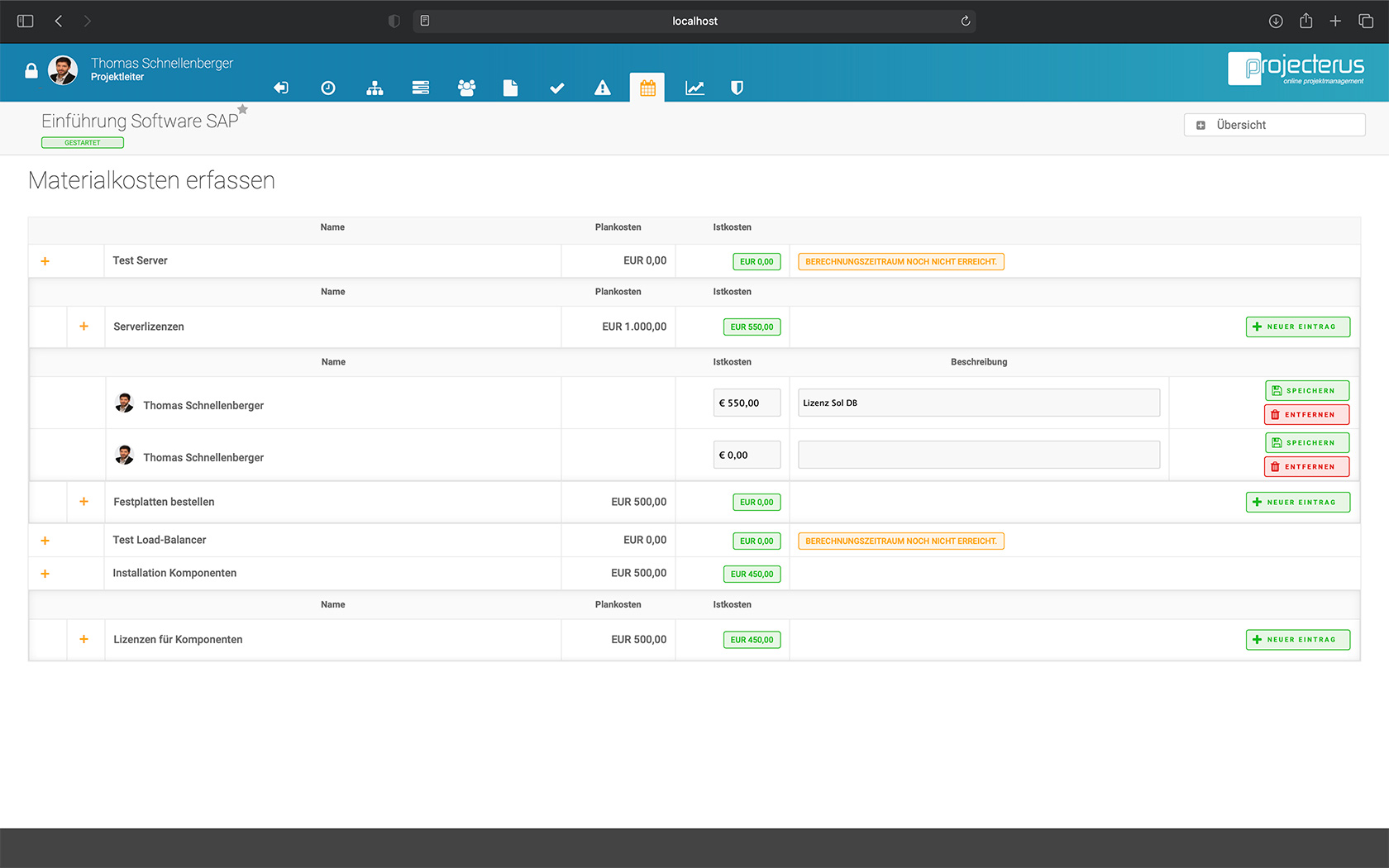The image size is (1389, 868).
Task: Click the shield icon in navbar
Action: click(737, 88)
